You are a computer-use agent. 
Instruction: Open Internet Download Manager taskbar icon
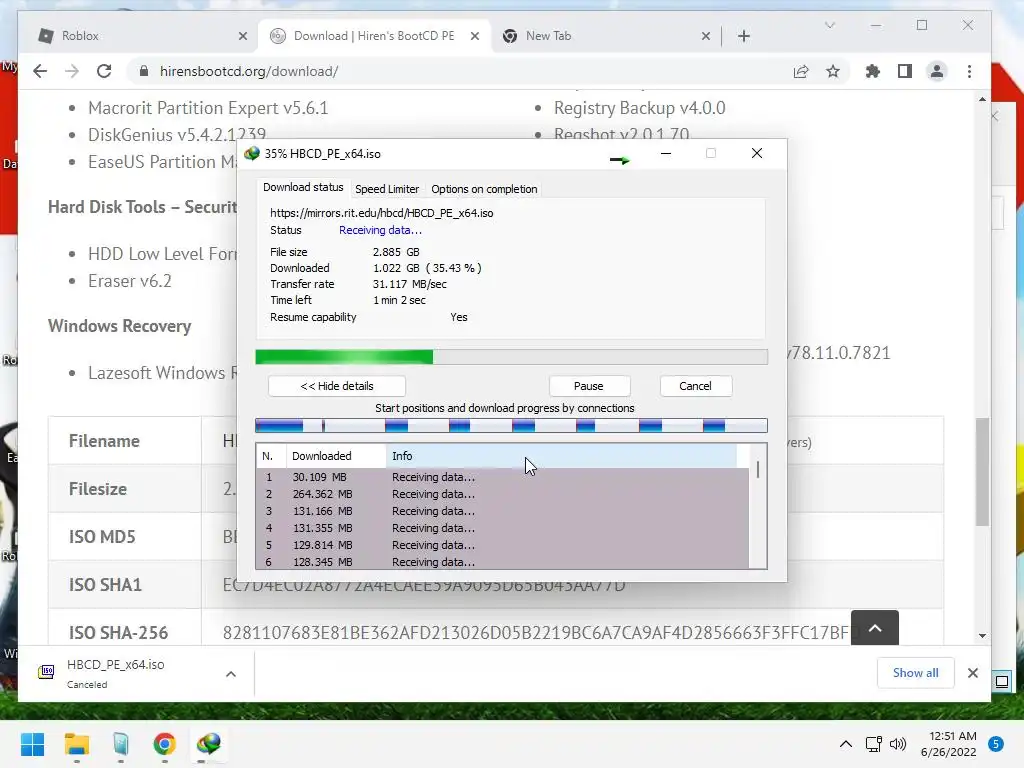coord(208,744)
